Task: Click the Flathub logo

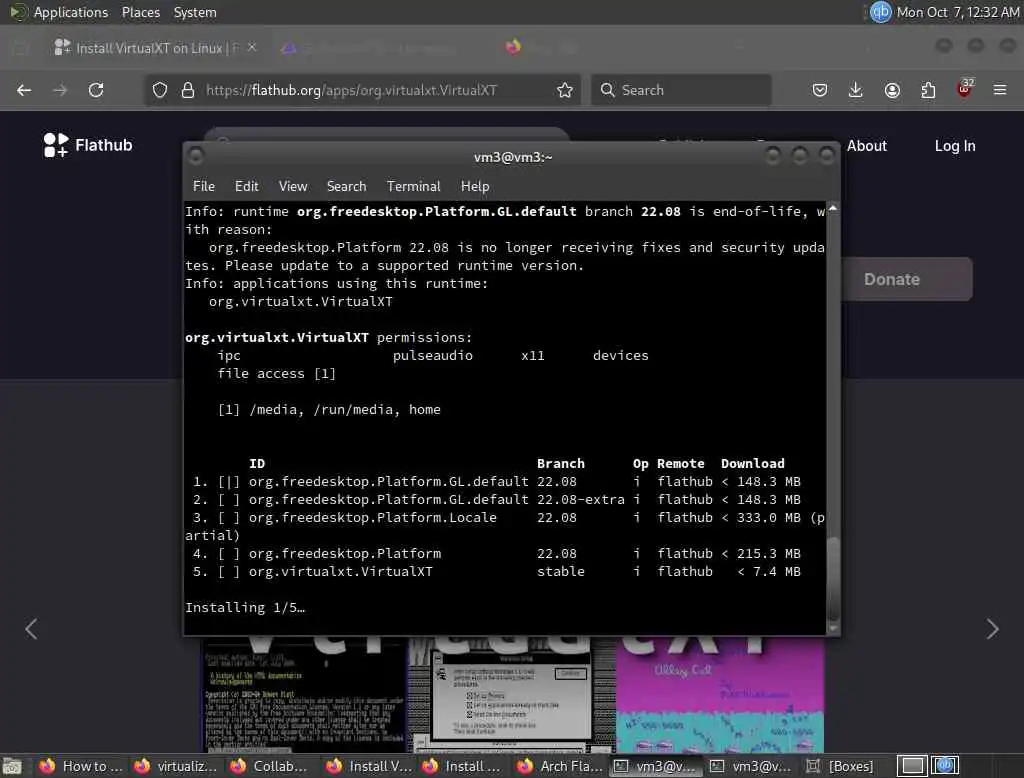Action: click(x=88, y=145)
